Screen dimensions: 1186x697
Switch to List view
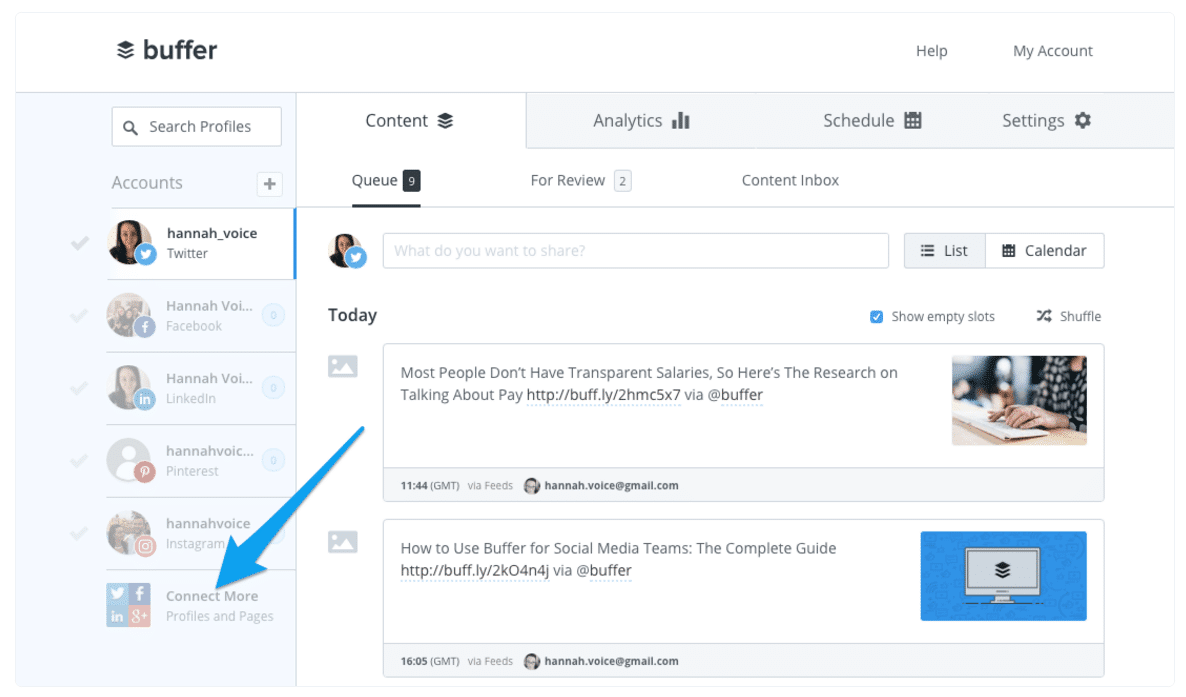click(x=945, y=250)
